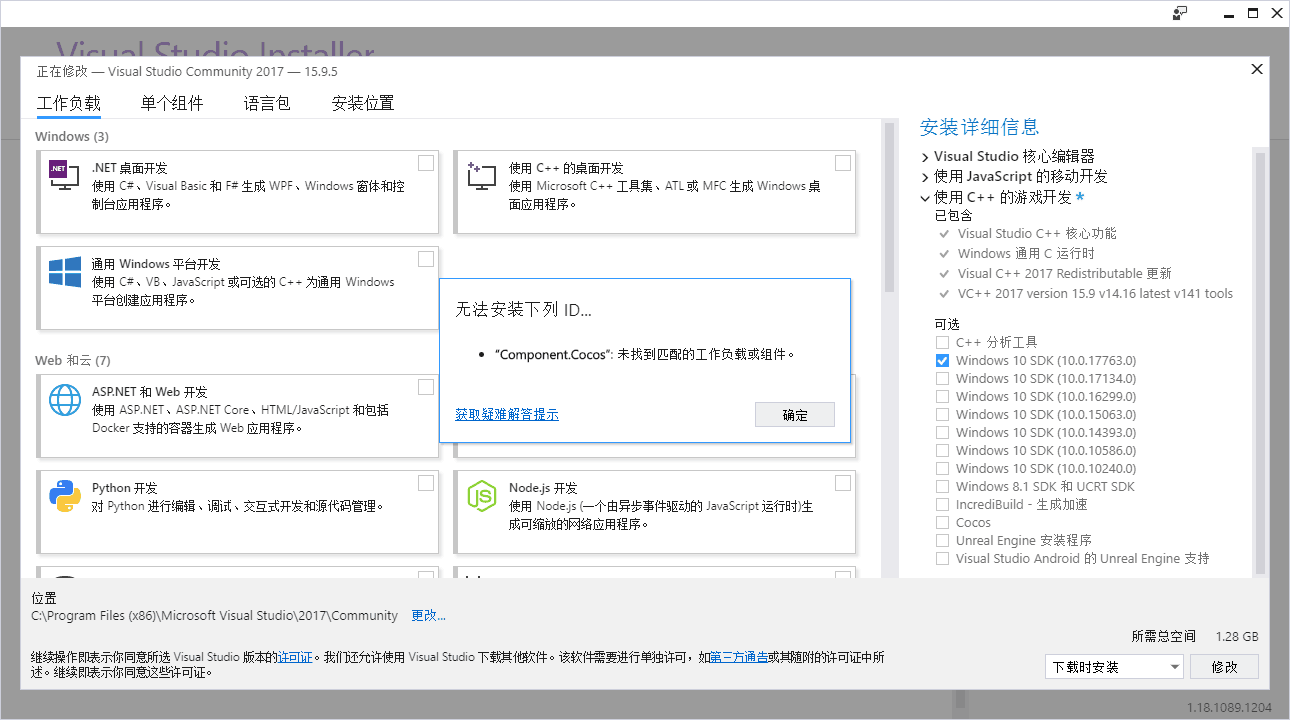Click Visual C++ 2017 Redistributable 更新 item
Image resolution: width=1290 pixels, height=720 pixels.
pos(1064,274)
